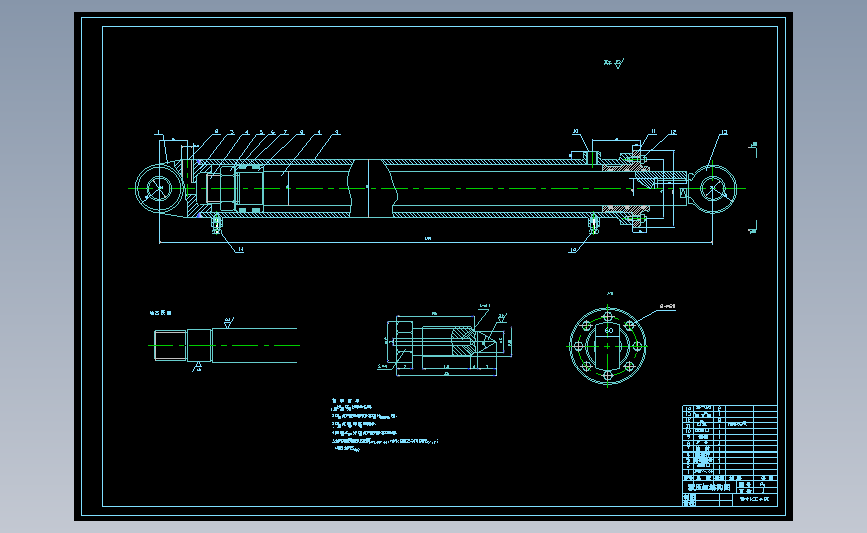Click the piston rod end detail view at lower left
This screenshot has width=867, height=533.
(226, 346)
